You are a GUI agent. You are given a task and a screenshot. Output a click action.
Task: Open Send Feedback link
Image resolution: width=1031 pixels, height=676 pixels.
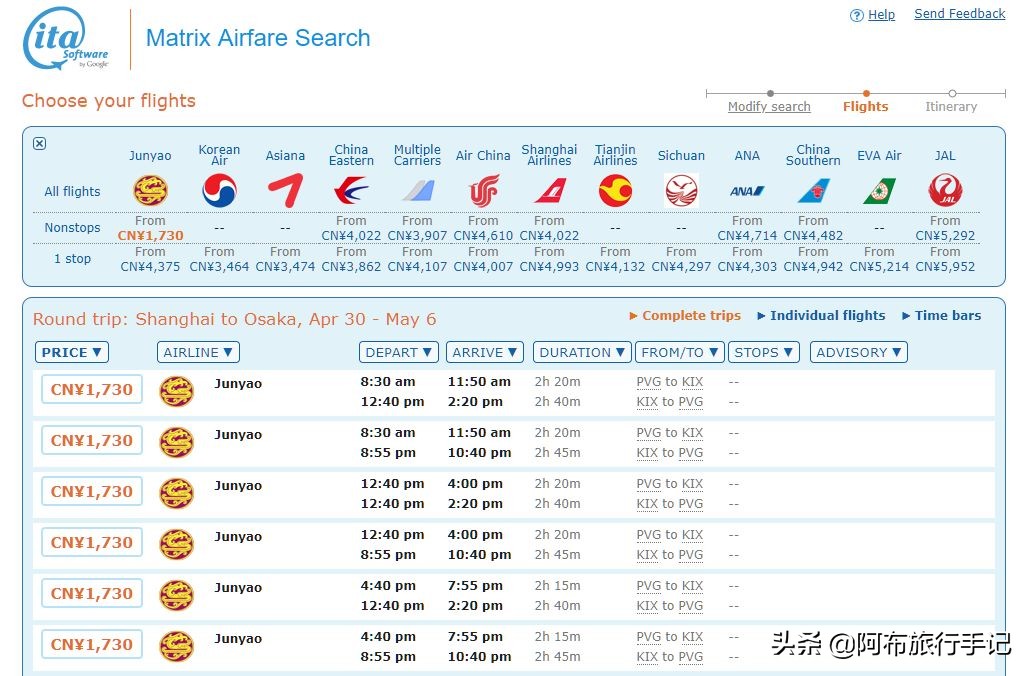[959, 14]
